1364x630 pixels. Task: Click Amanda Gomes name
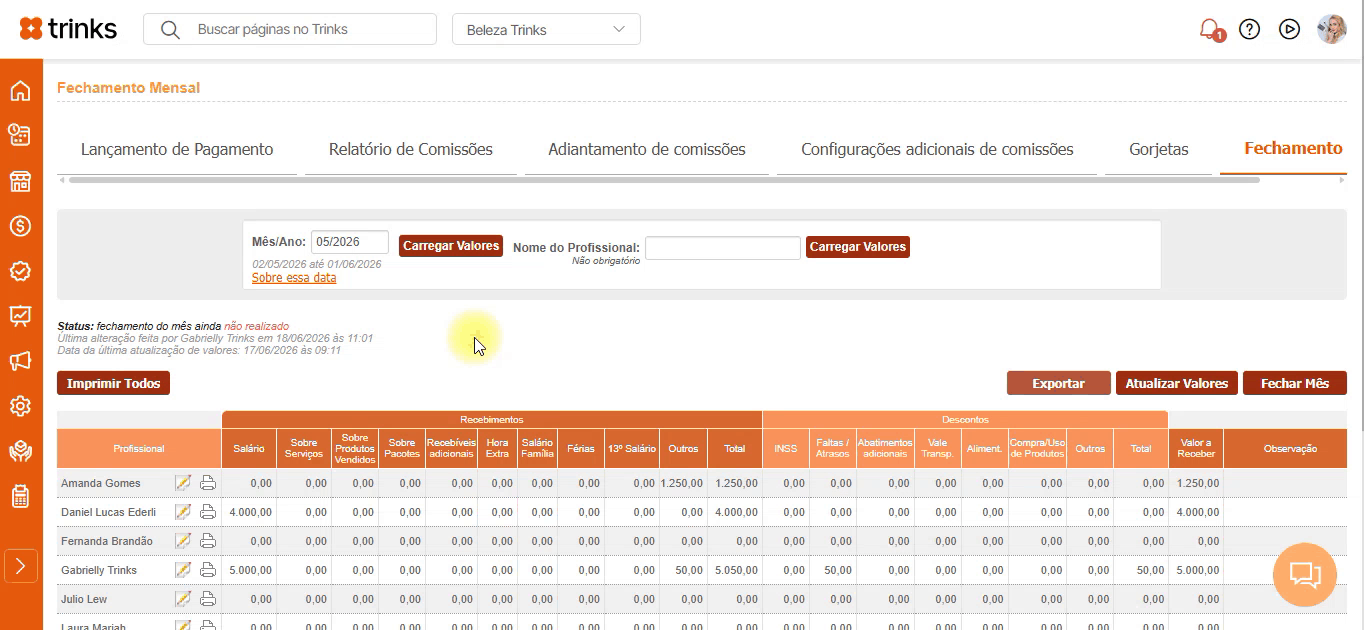(x=101, y=483)
